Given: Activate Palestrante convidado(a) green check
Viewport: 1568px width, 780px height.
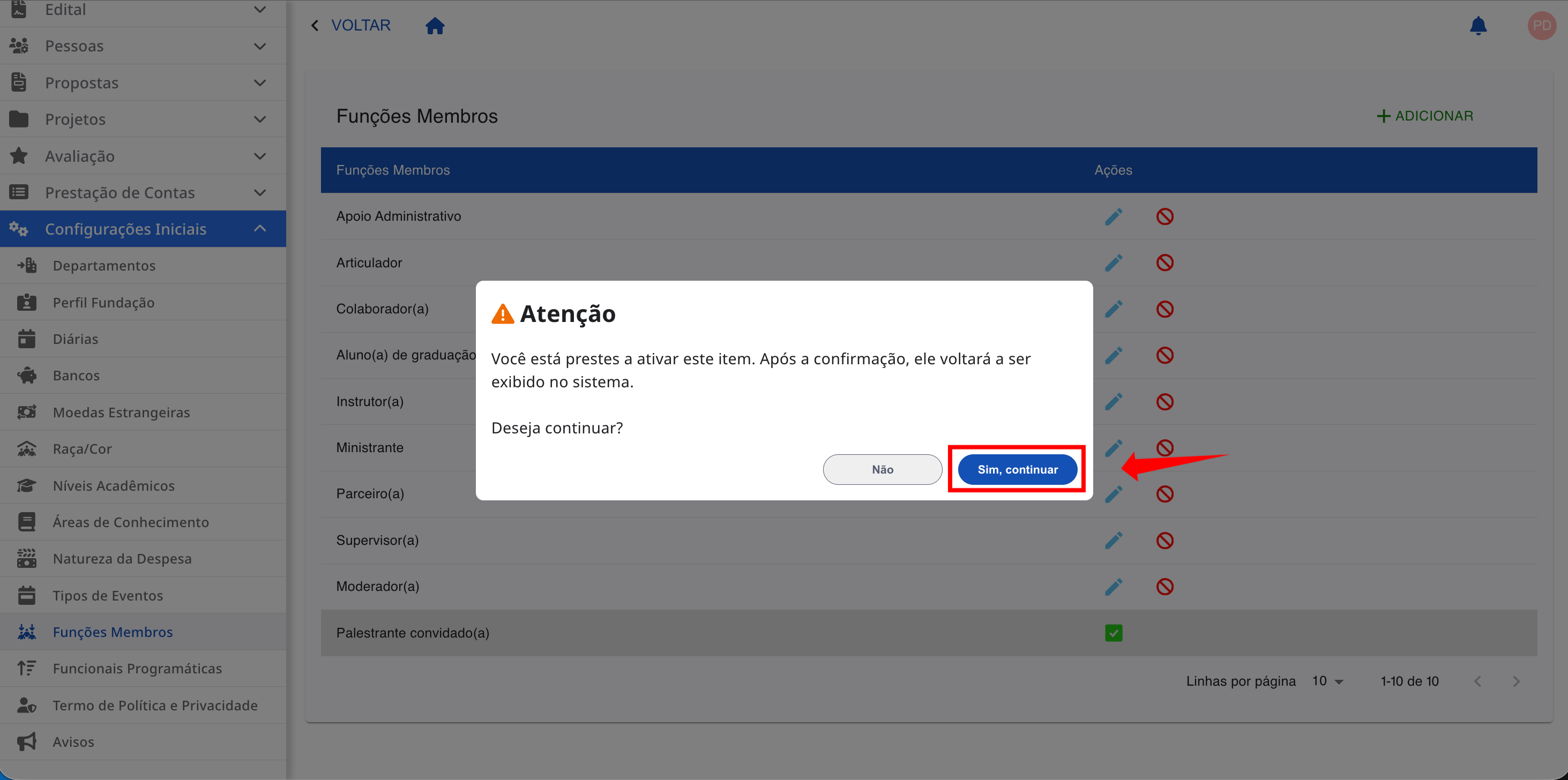Looking at the screenshot, I should pos(1114,633).
